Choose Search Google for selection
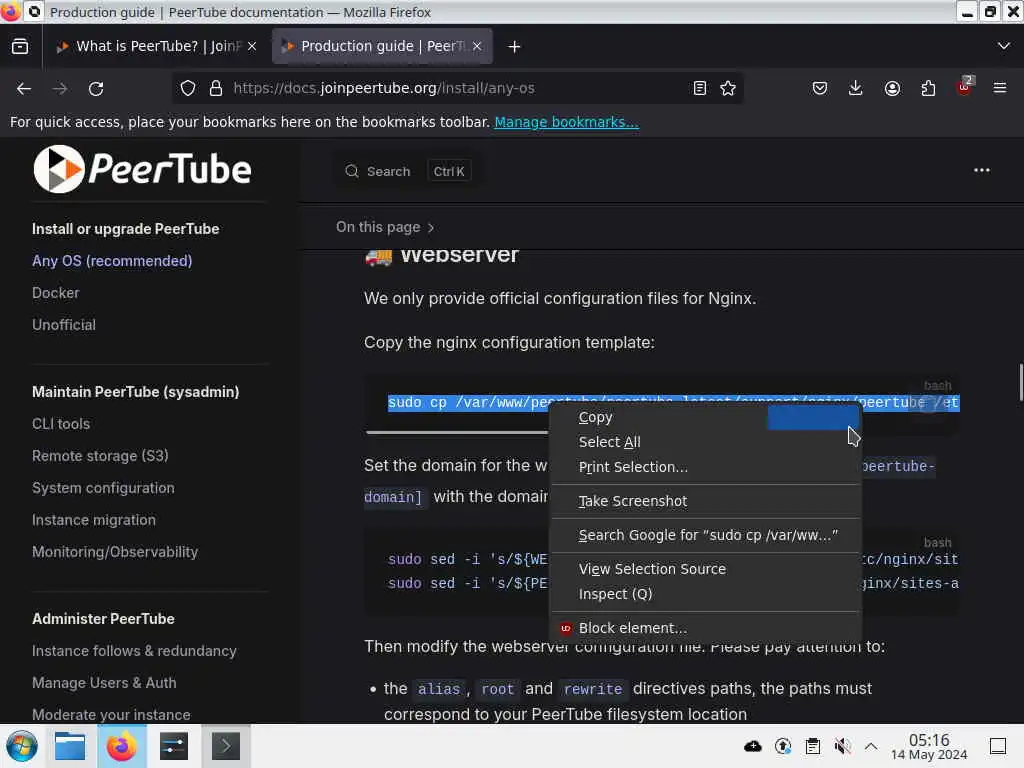 coord(705,535)
